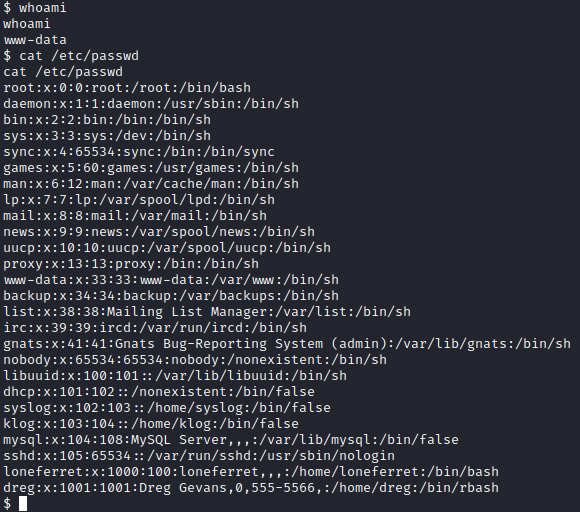The width and height of the screenshot is (580, 512).
Task: Click the irc ircd entry line
Action: [x=155, y=327]
